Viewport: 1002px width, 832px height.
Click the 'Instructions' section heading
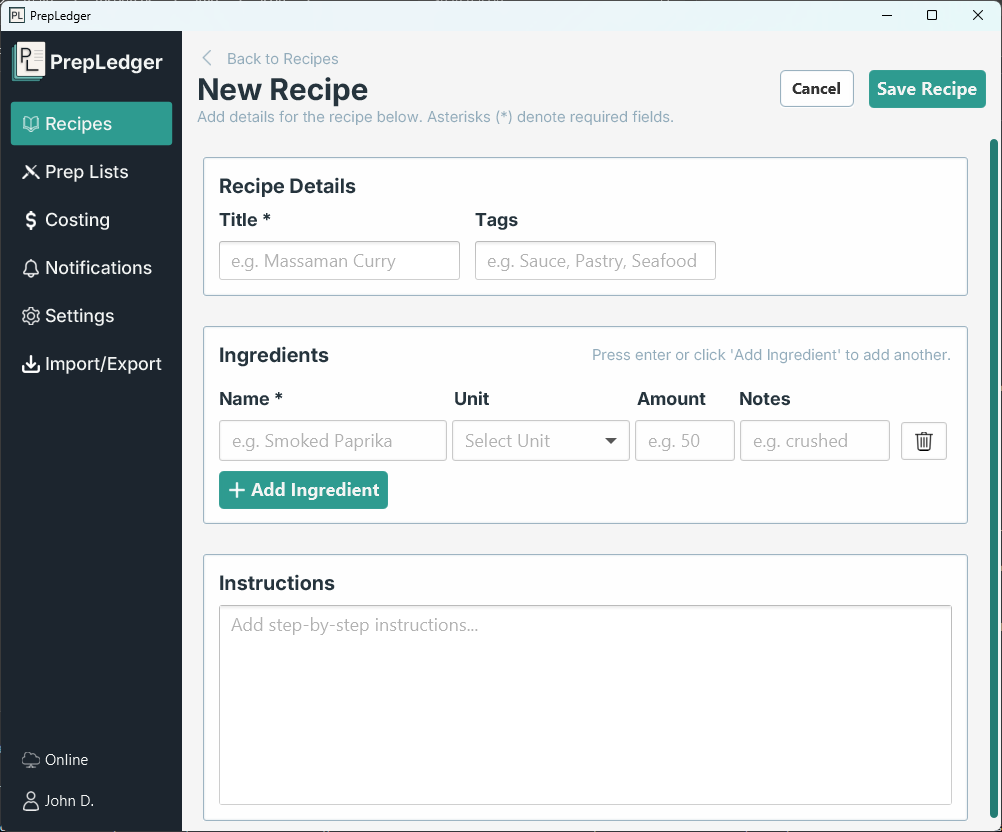pyautogui.click(x=277, y=583)
